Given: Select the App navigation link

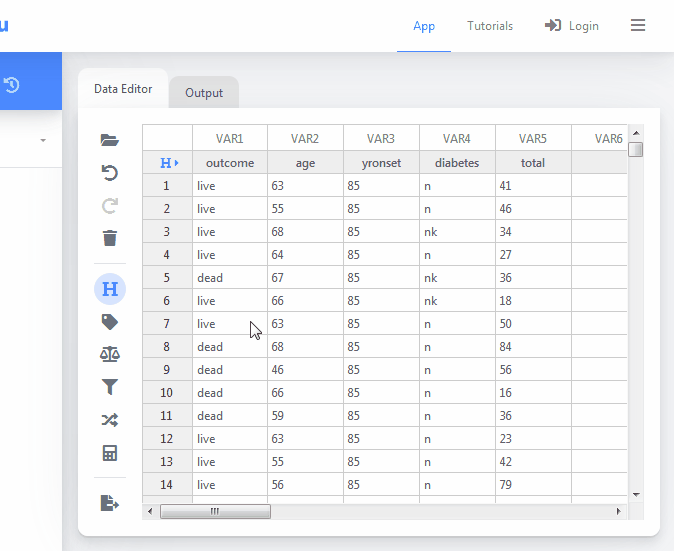Looking at the screenshot, I should (424, 26).
